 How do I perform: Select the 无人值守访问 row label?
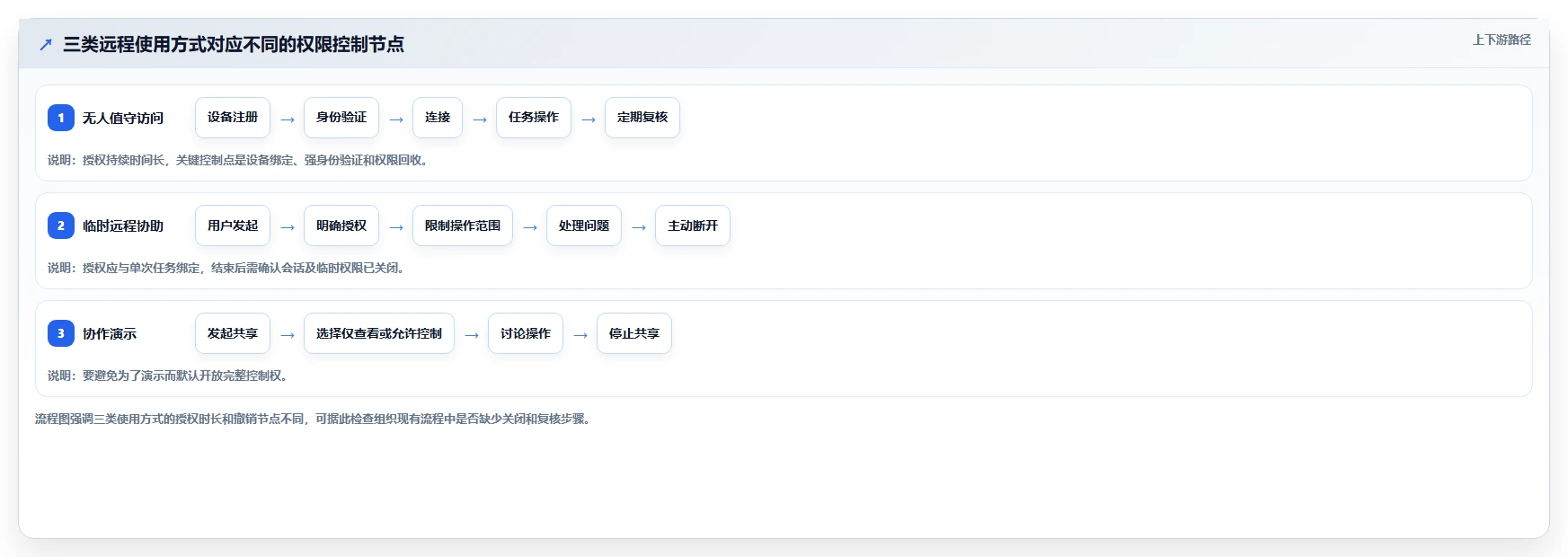click(123, 118)
